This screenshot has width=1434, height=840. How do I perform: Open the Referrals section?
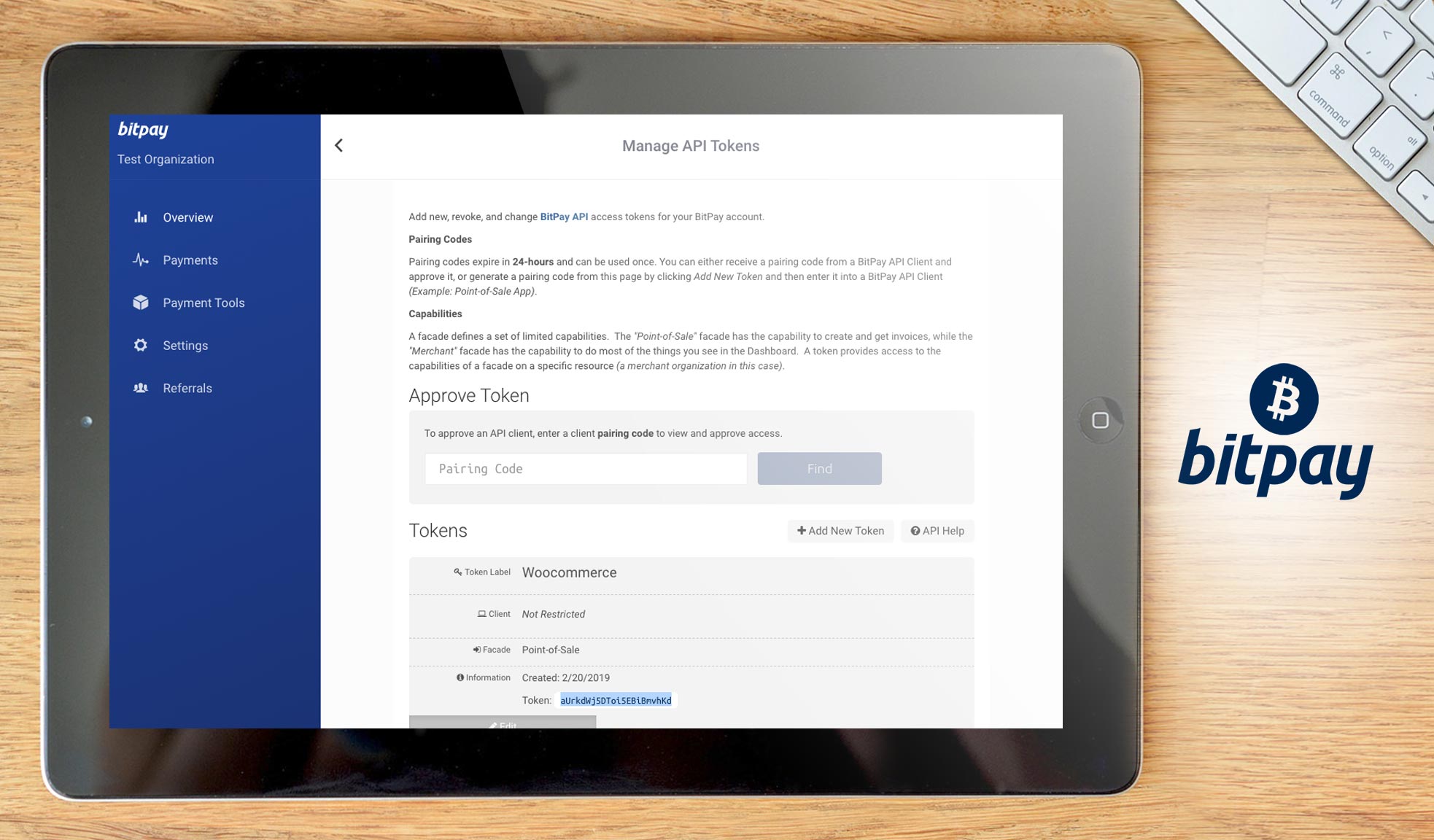(x=187, y=388)
